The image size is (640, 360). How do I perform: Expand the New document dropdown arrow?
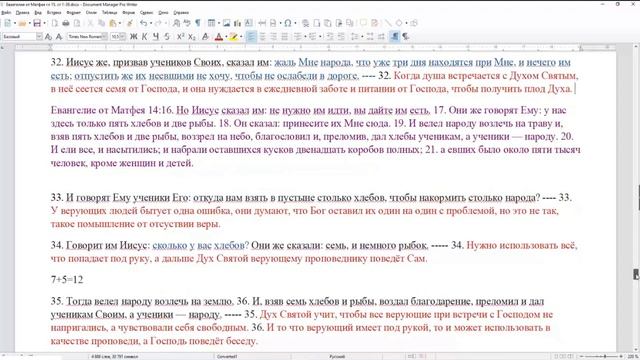click(x=15, y=23)
